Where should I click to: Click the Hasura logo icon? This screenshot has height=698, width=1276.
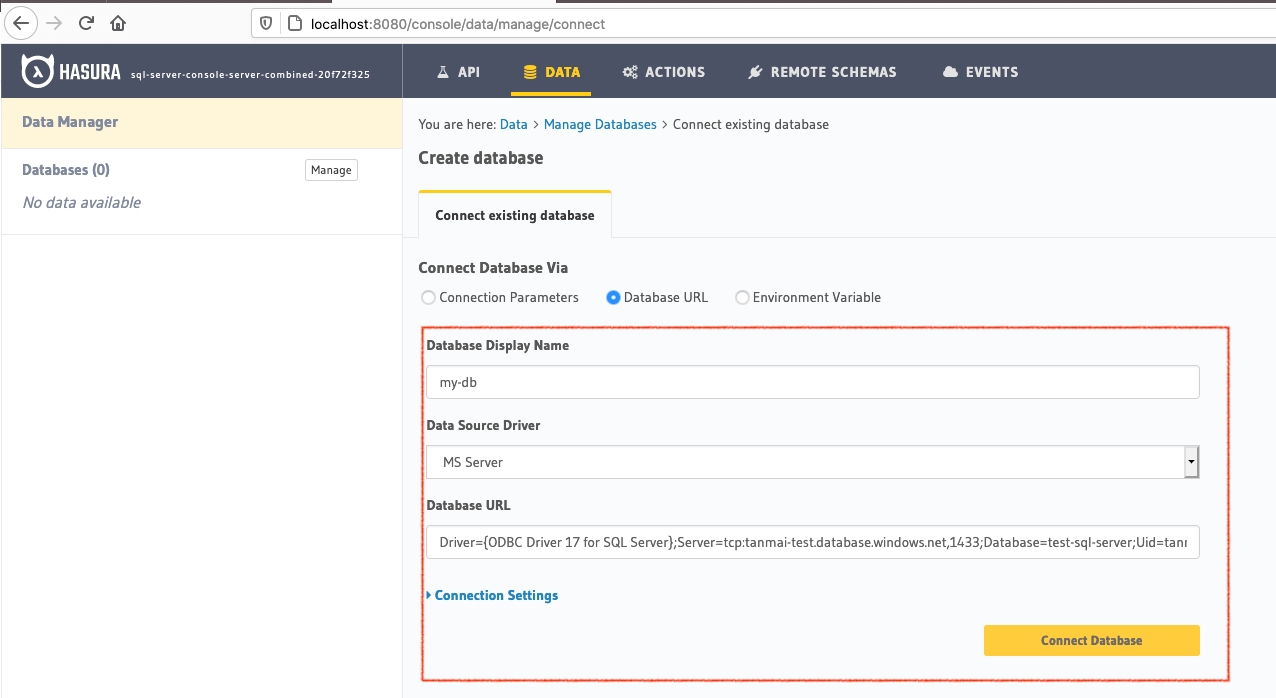tap(38, 72)
